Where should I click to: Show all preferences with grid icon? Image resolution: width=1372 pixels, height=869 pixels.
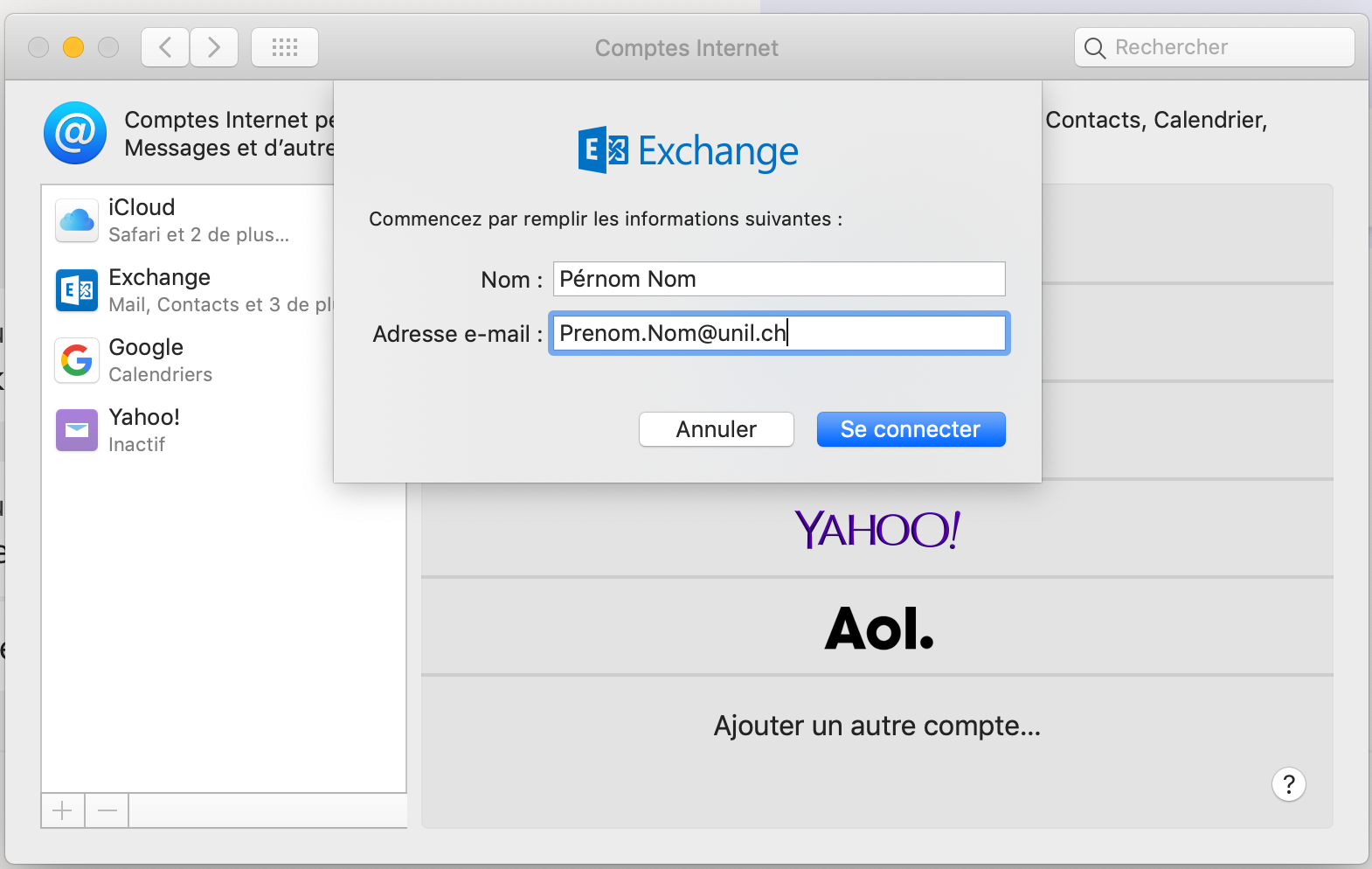[x=285, y=47]
